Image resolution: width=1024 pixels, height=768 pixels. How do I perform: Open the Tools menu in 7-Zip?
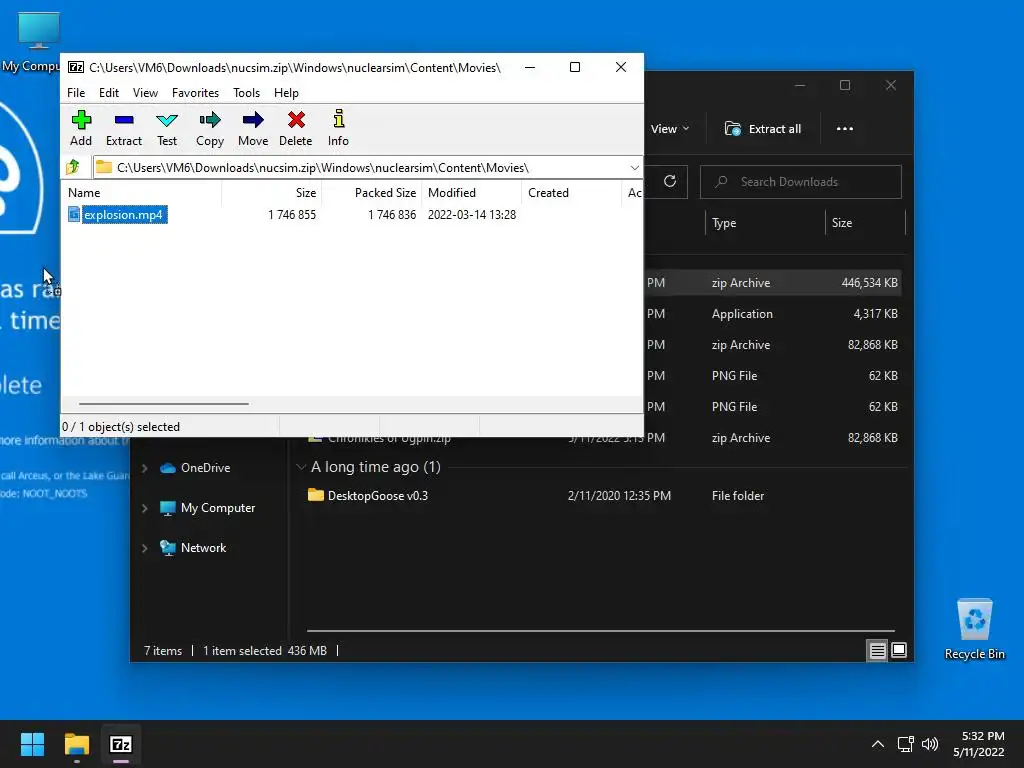click(x=246, y=93)
